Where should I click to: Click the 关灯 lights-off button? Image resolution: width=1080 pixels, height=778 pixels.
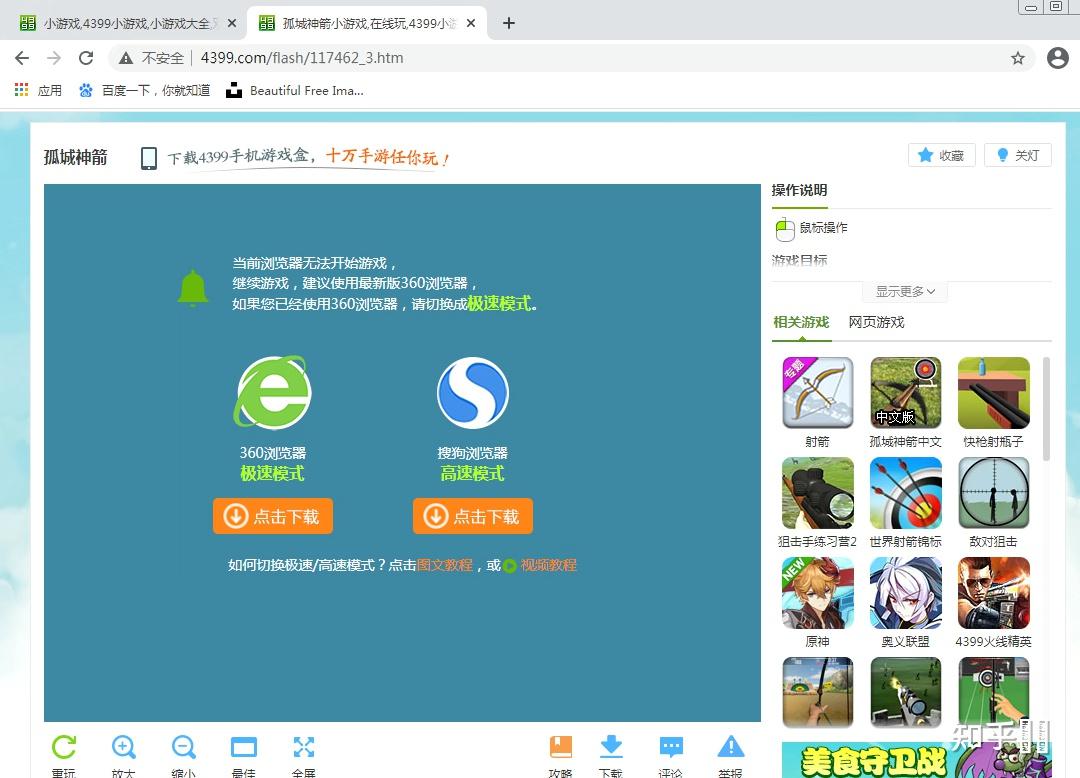[x=1017, y=155]
